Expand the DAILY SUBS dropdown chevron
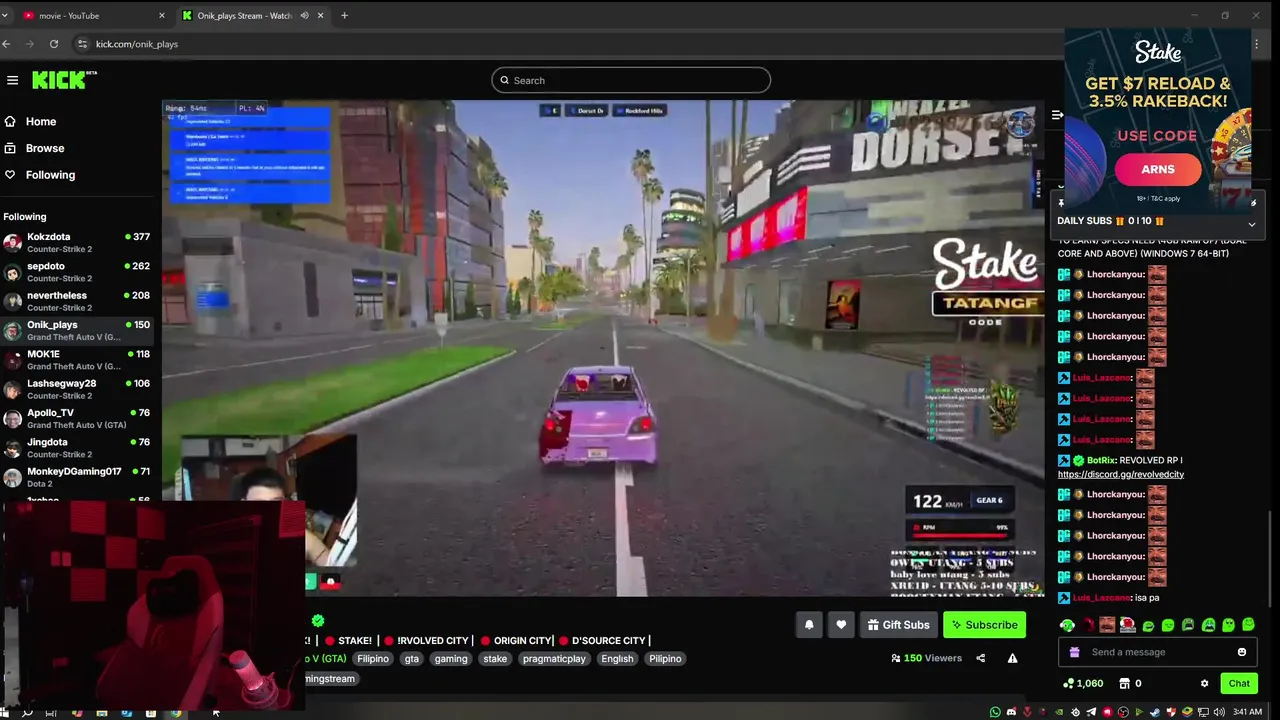 click(1251, 225)
